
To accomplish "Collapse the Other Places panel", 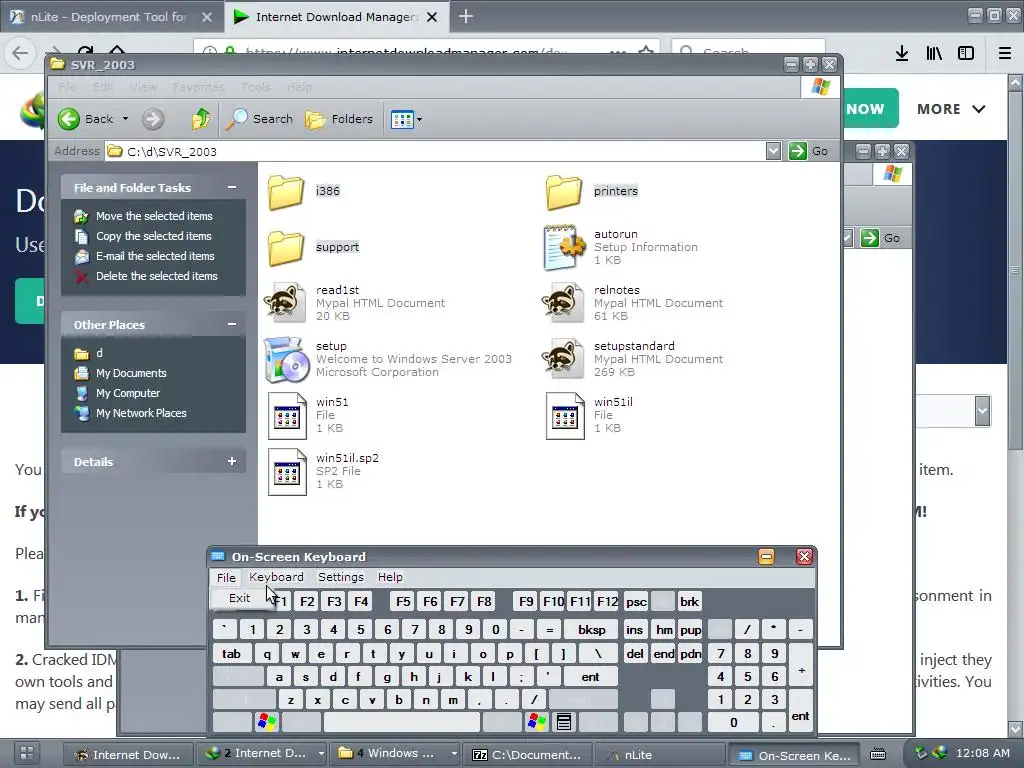I will coord(232,325).
